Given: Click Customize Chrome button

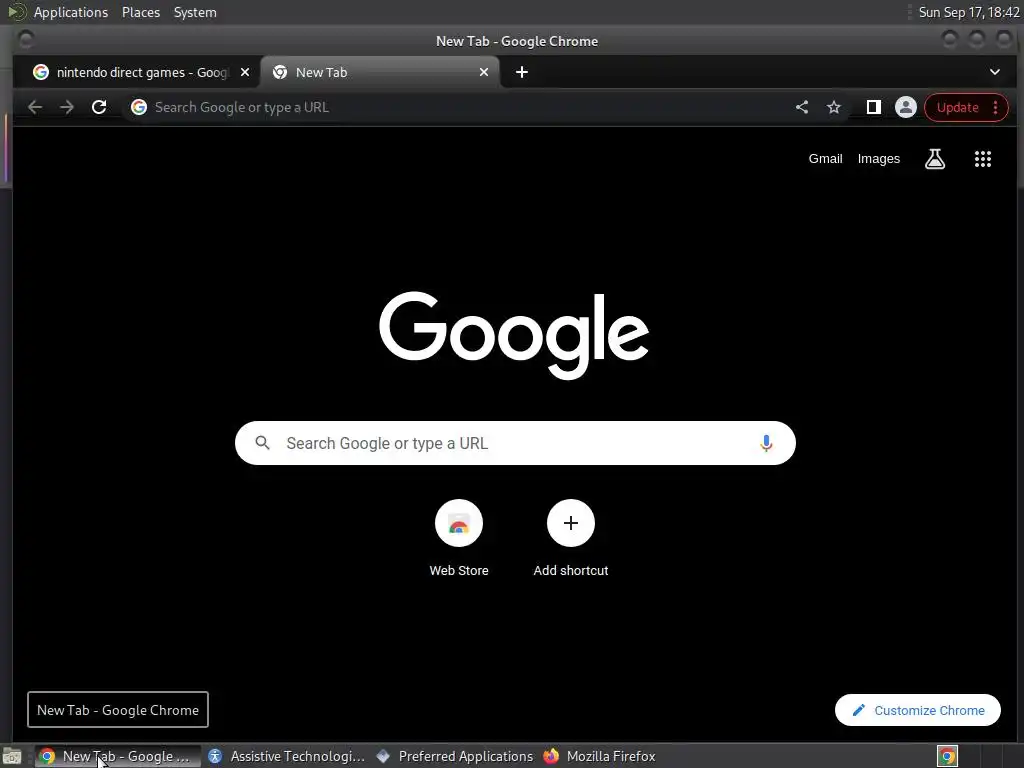Looking at the screenshot, I should pyautogui.click(x=918, y=710).
